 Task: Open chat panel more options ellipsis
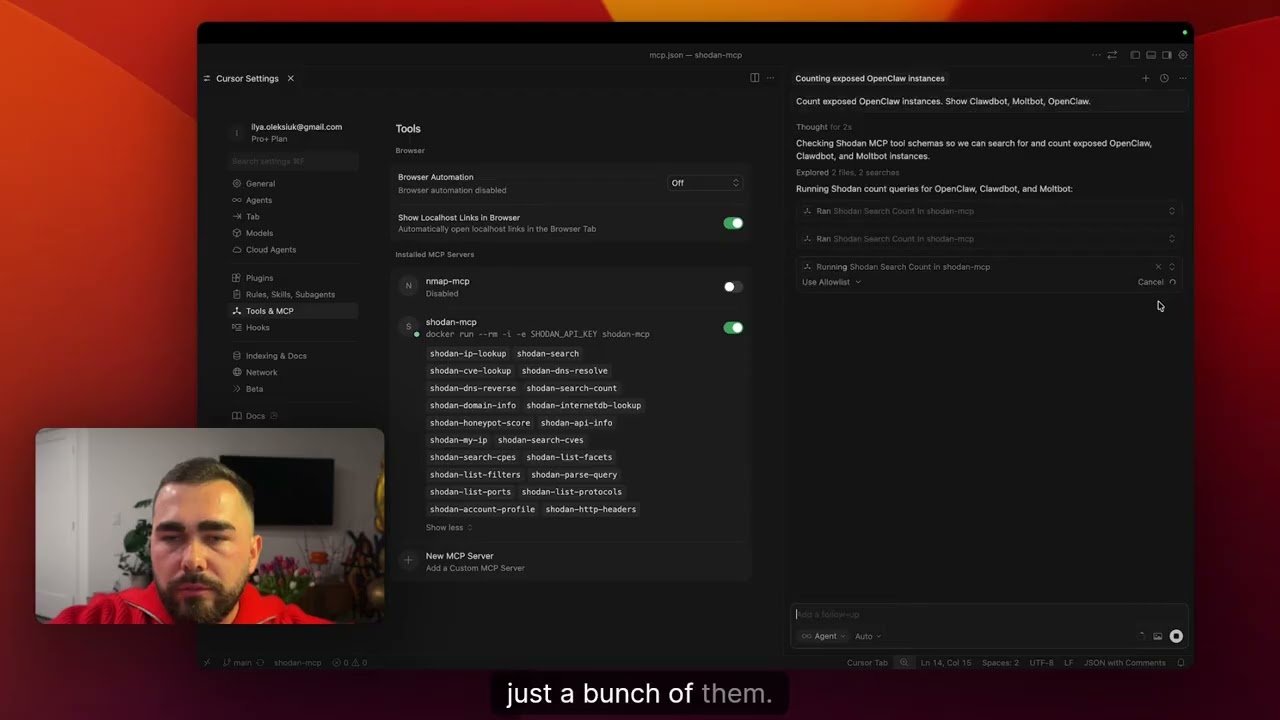(1182, 78)
